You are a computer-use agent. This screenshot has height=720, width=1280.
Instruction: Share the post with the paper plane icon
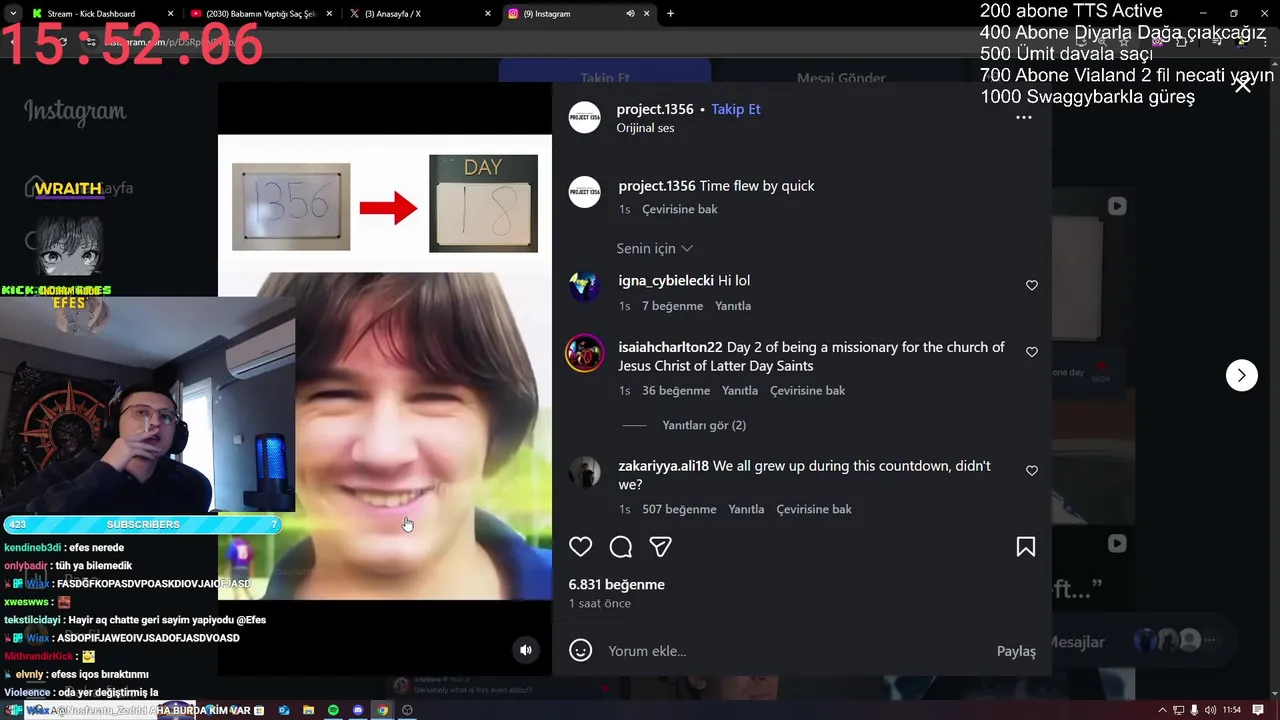(x=660, y=547)
